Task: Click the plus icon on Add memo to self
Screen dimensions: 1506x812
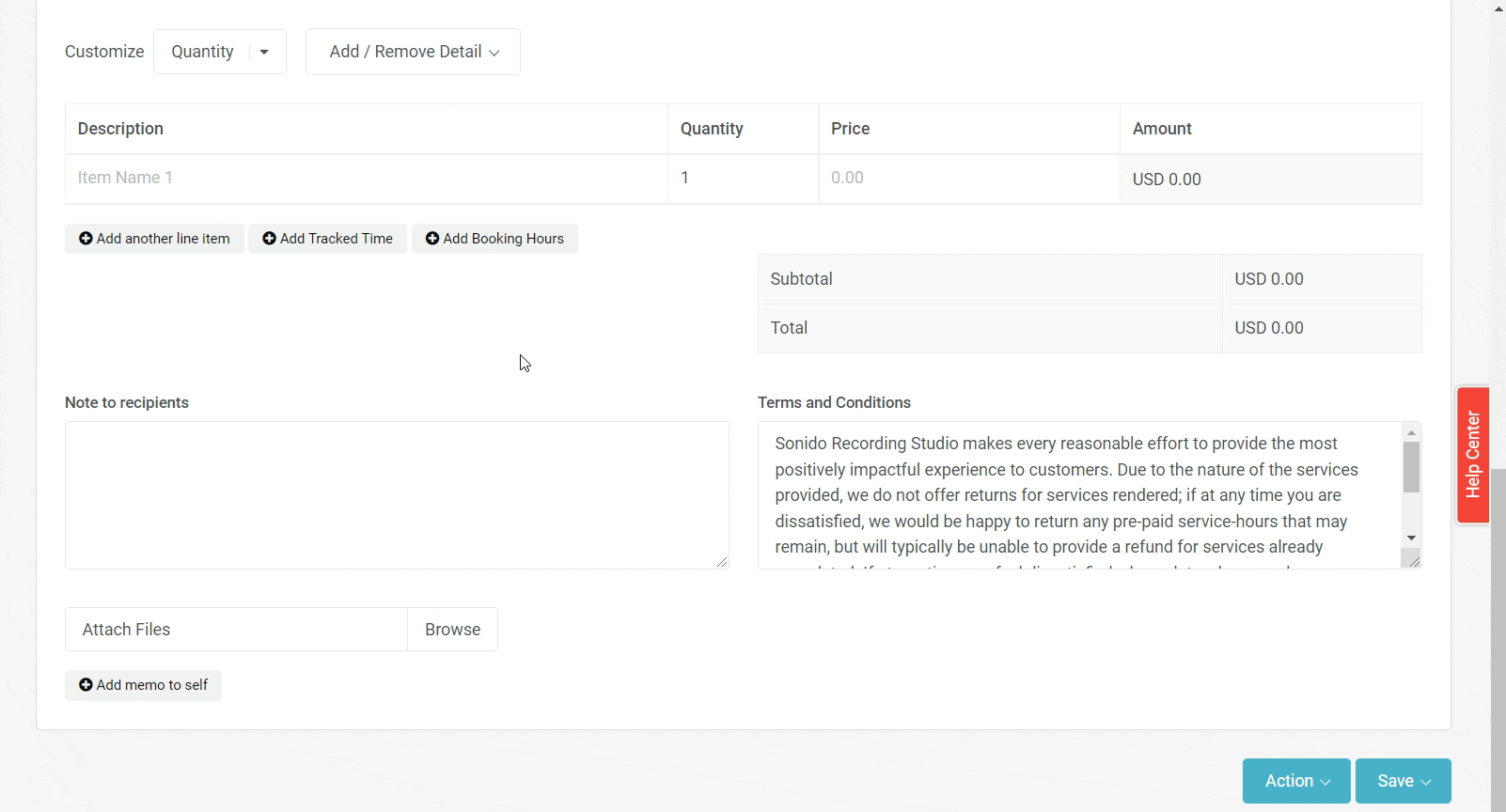Action: [x=86, y=685]
